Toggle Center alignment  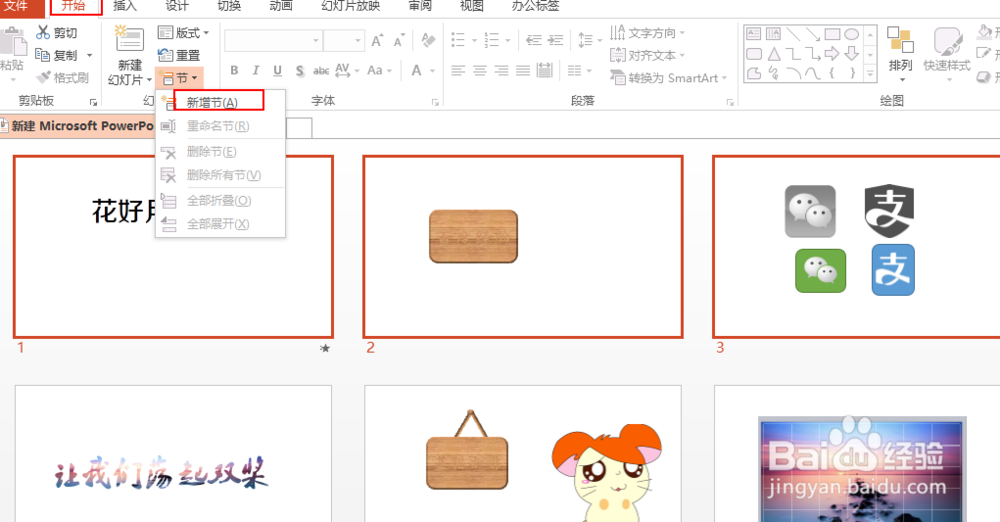click(x=480, y=70)
